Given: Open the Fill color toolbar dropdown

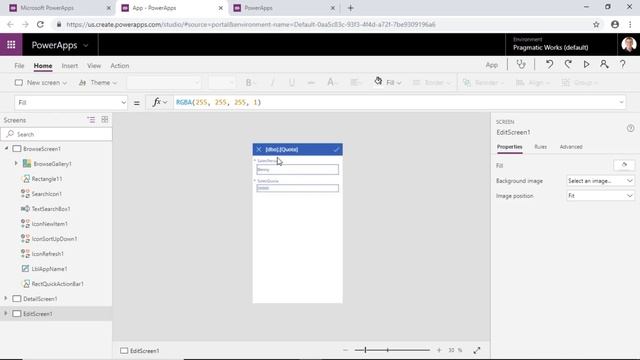Looking at the screenshot, I should [387, 82].
